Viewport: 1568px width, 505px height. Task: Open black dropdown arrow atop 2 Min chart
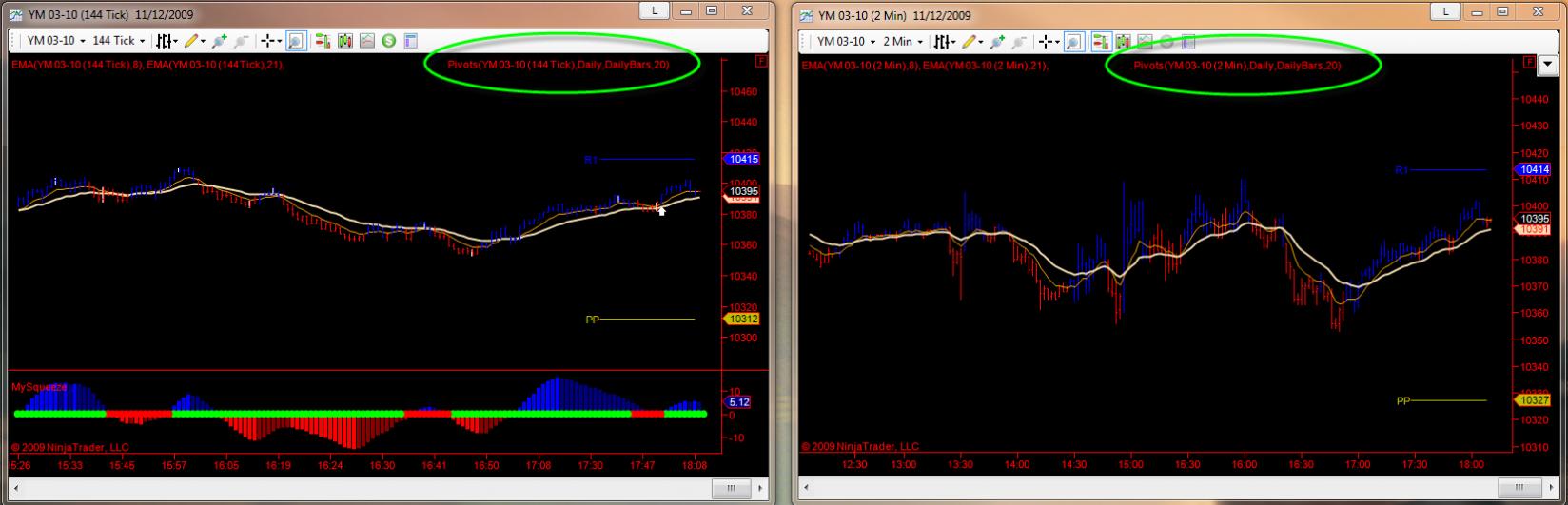(x=1549, y=64)
